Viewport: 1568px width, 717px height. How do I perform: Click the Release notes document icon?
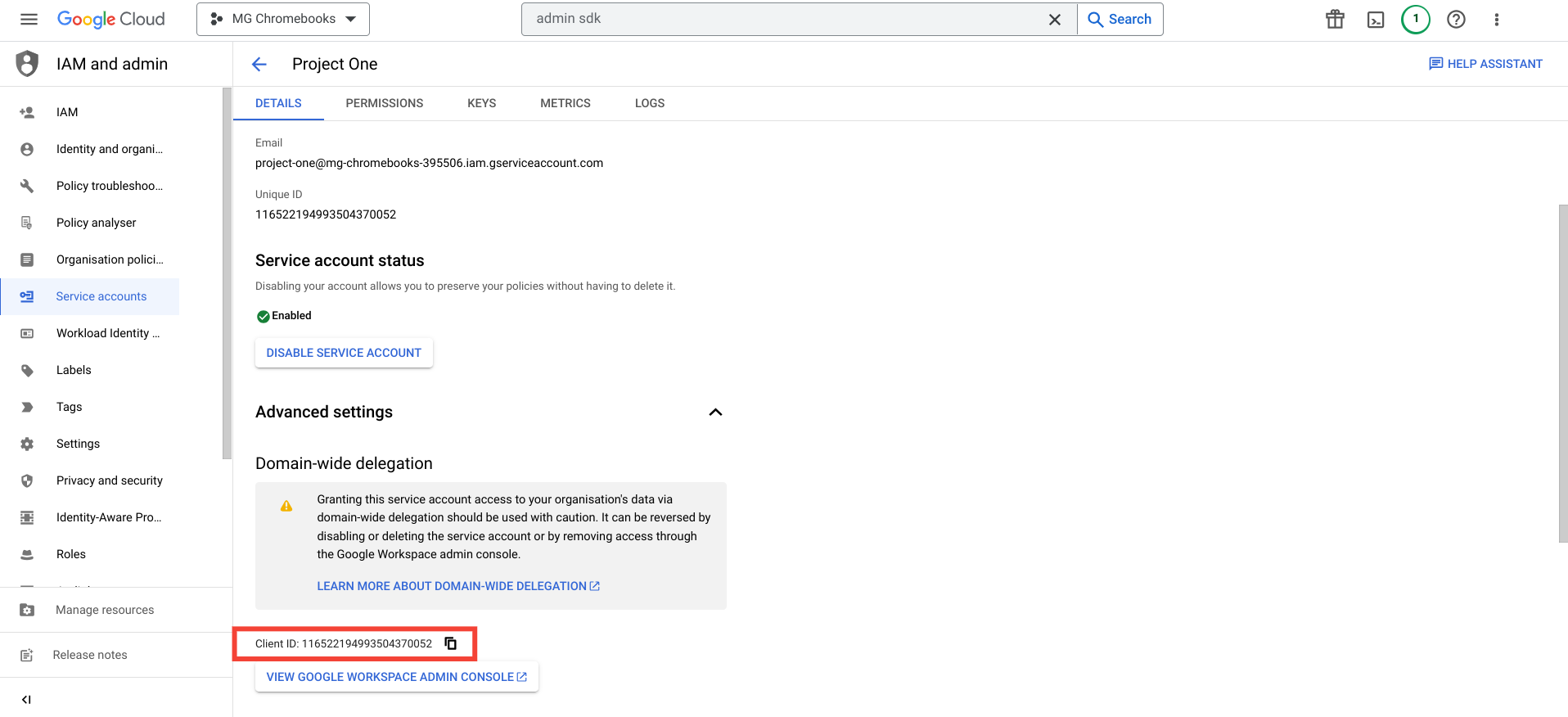(27, 655)
